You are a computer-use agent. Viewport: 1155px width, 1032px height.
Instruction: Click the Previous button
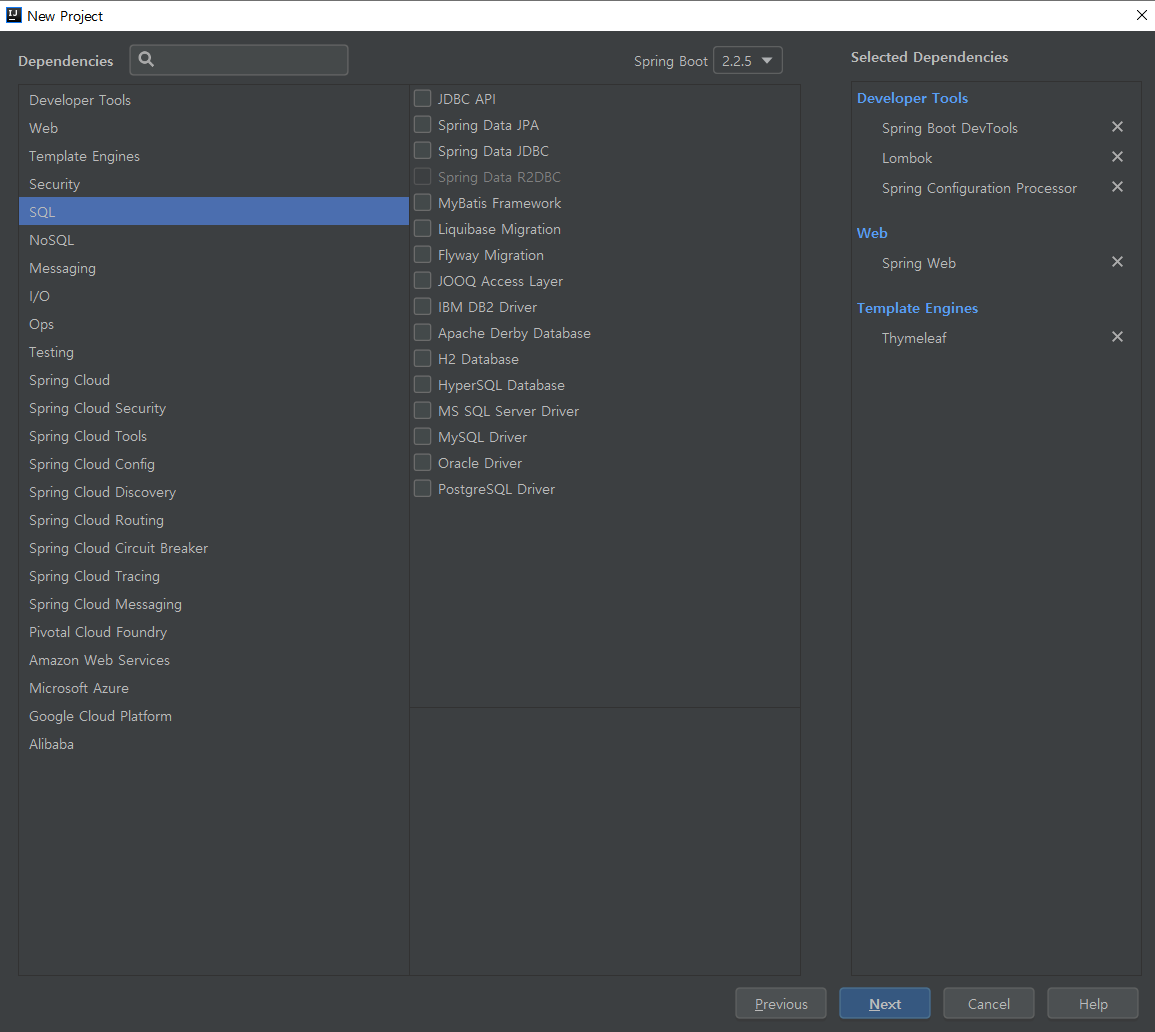[781, 1003]
